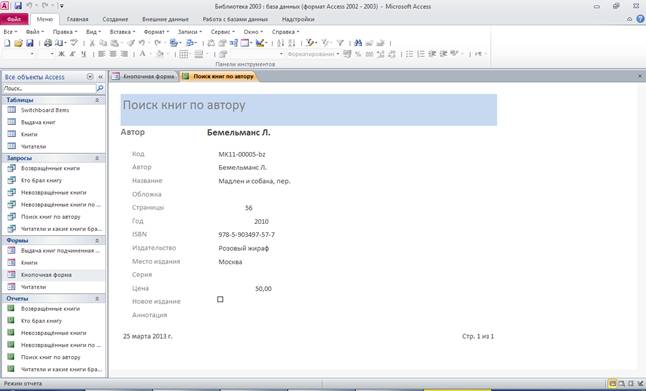
Task: Click the Open folder toolbar icon
Action: click(18, 43)
